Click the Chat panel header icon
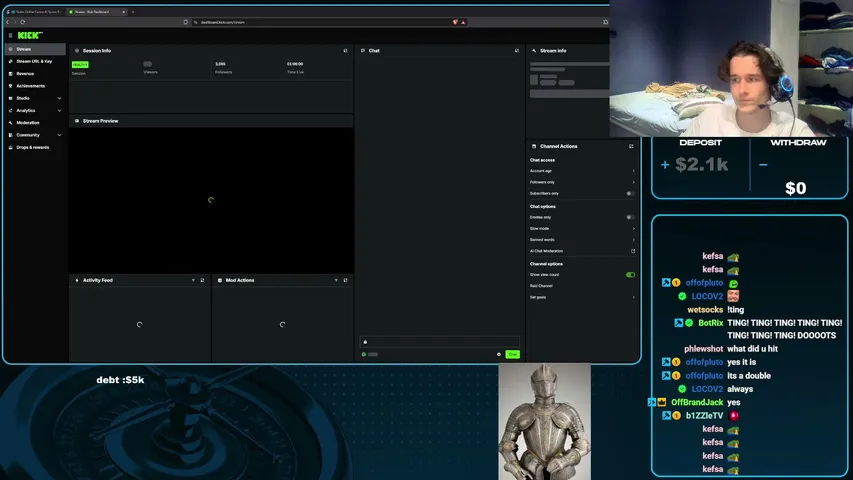Screen dimensions: 853x480 pos(363,51)
